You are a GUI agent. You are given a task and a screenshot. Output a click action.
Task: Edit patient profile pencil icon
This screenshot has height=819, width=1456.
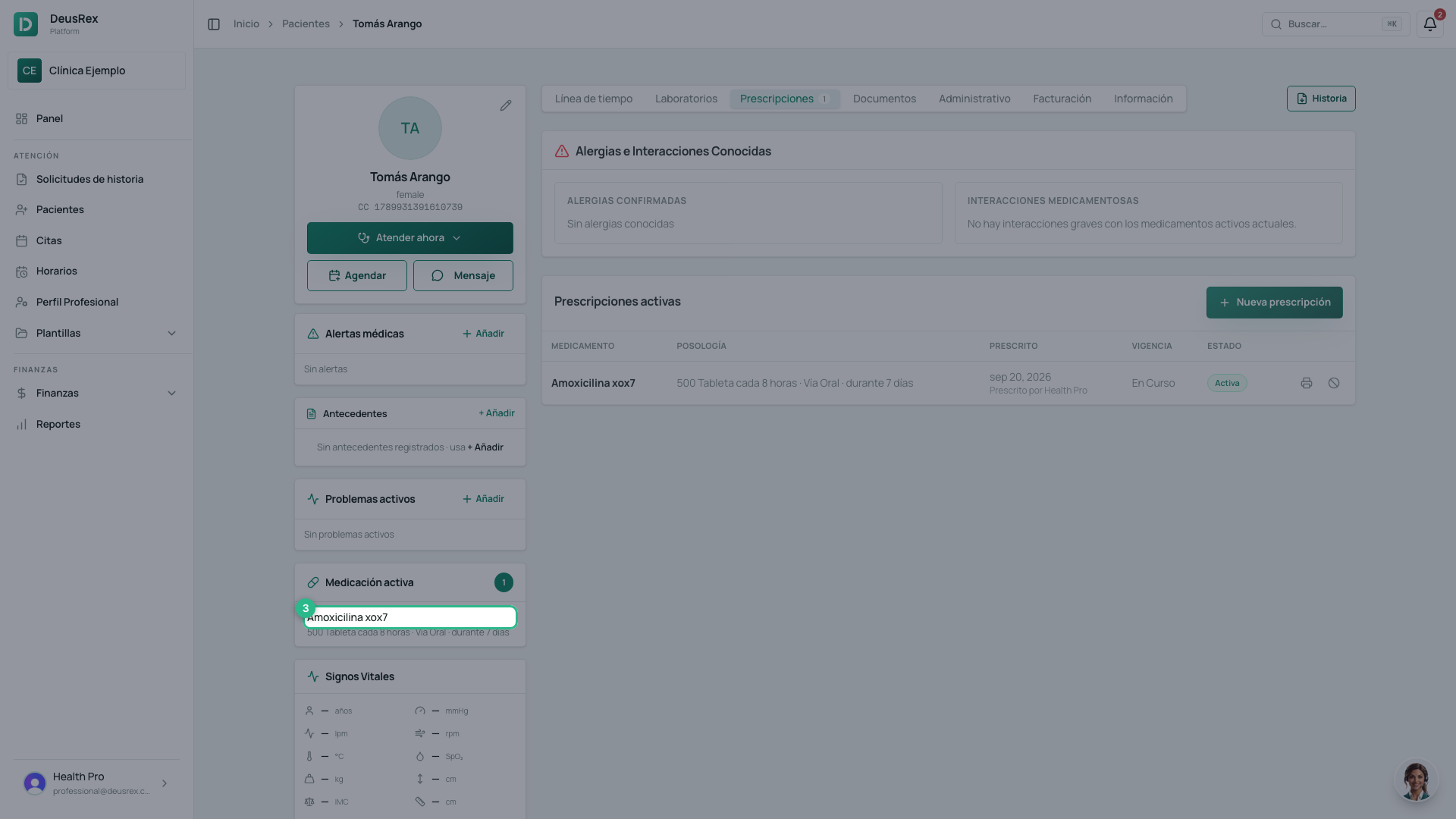[x=506, y=105]
